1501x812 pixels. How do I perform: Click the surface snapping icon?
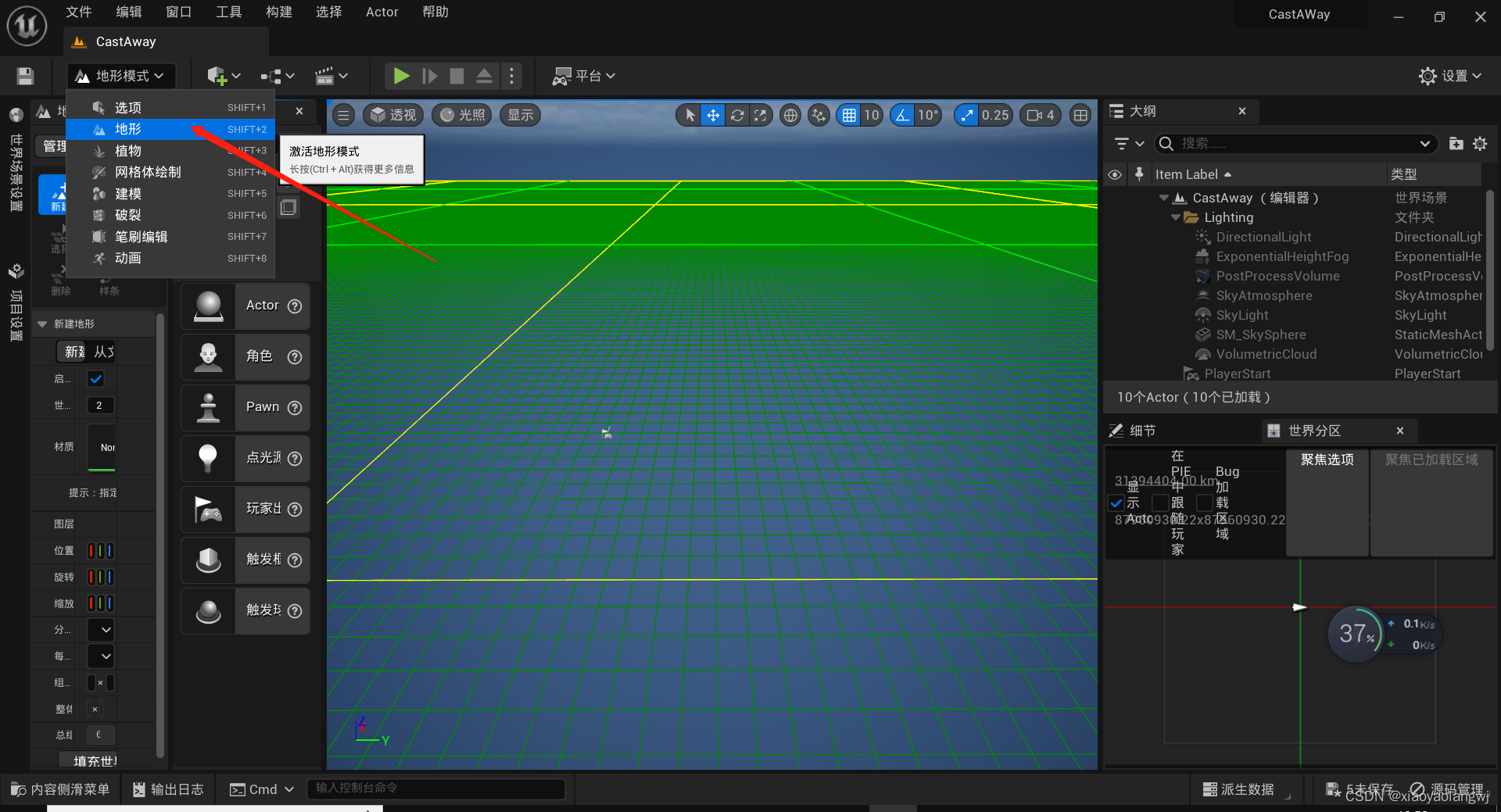tap(819, 115)
